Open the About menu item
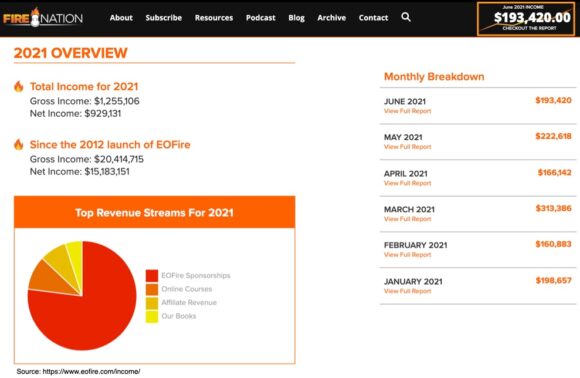 [121, 18]
